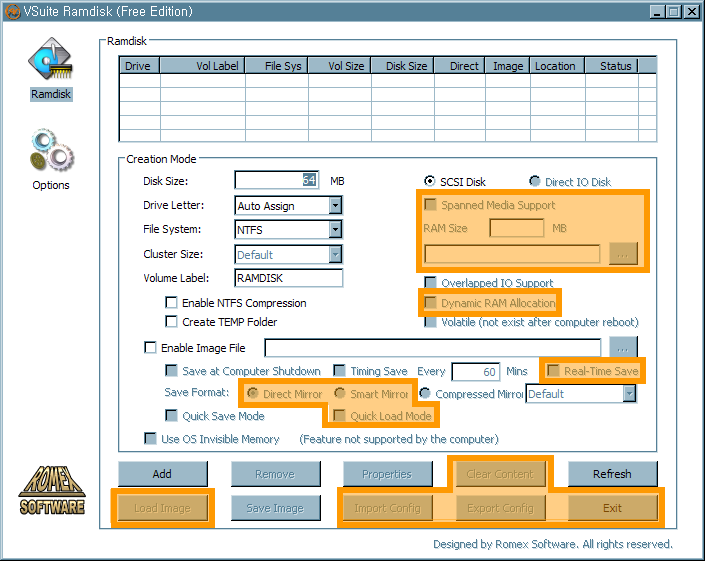Check the Create TEMP Folder option
The image size is (705, 561).
(171, 321)
